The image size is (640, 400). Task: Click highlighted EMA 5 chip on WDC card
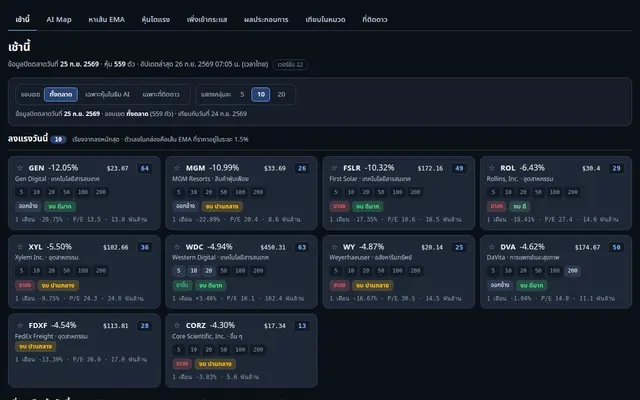point(178,271)
